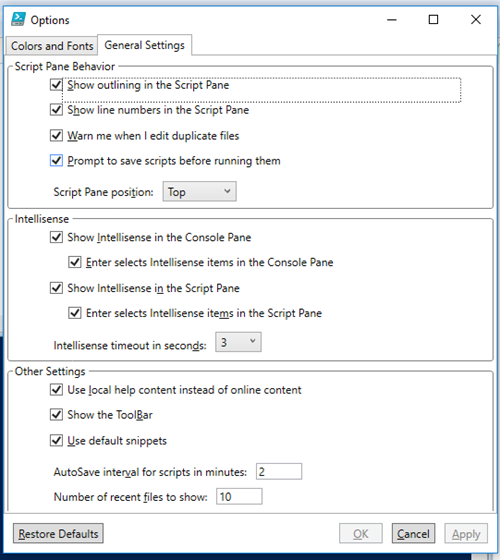500x560 pixels.
Task: Disable Show Intellisense in the Script Pane
Action: pos(56,288)
